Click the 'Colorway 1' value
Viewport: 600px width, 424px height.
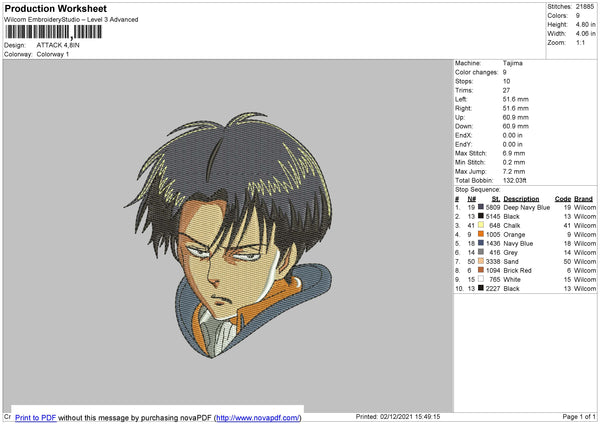[x=53, y=54]
